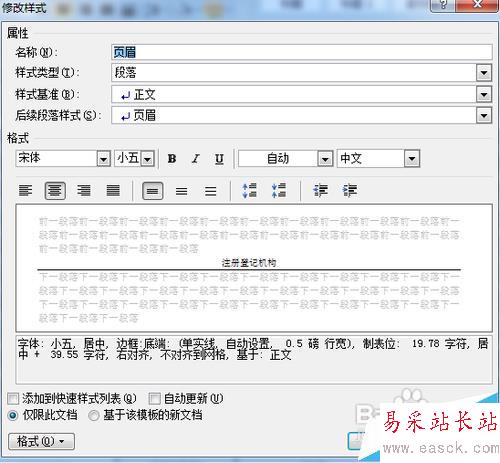Click the 名称 input field
This screenshot has width=500, height=463.
(x=302, y=52)
